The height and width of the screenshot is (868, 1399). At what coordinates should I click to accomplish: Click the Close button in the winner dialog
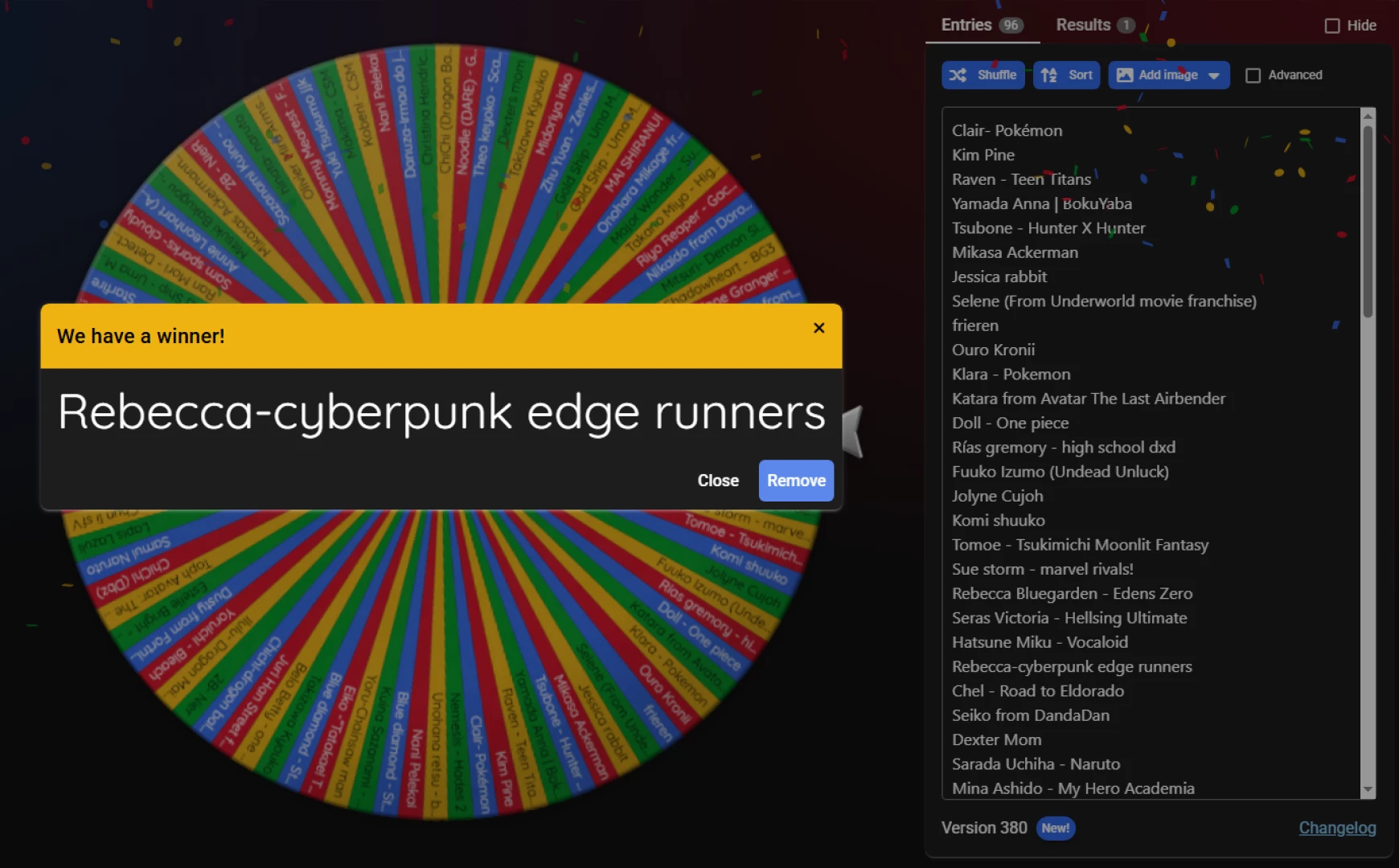(x=718, y=481)
